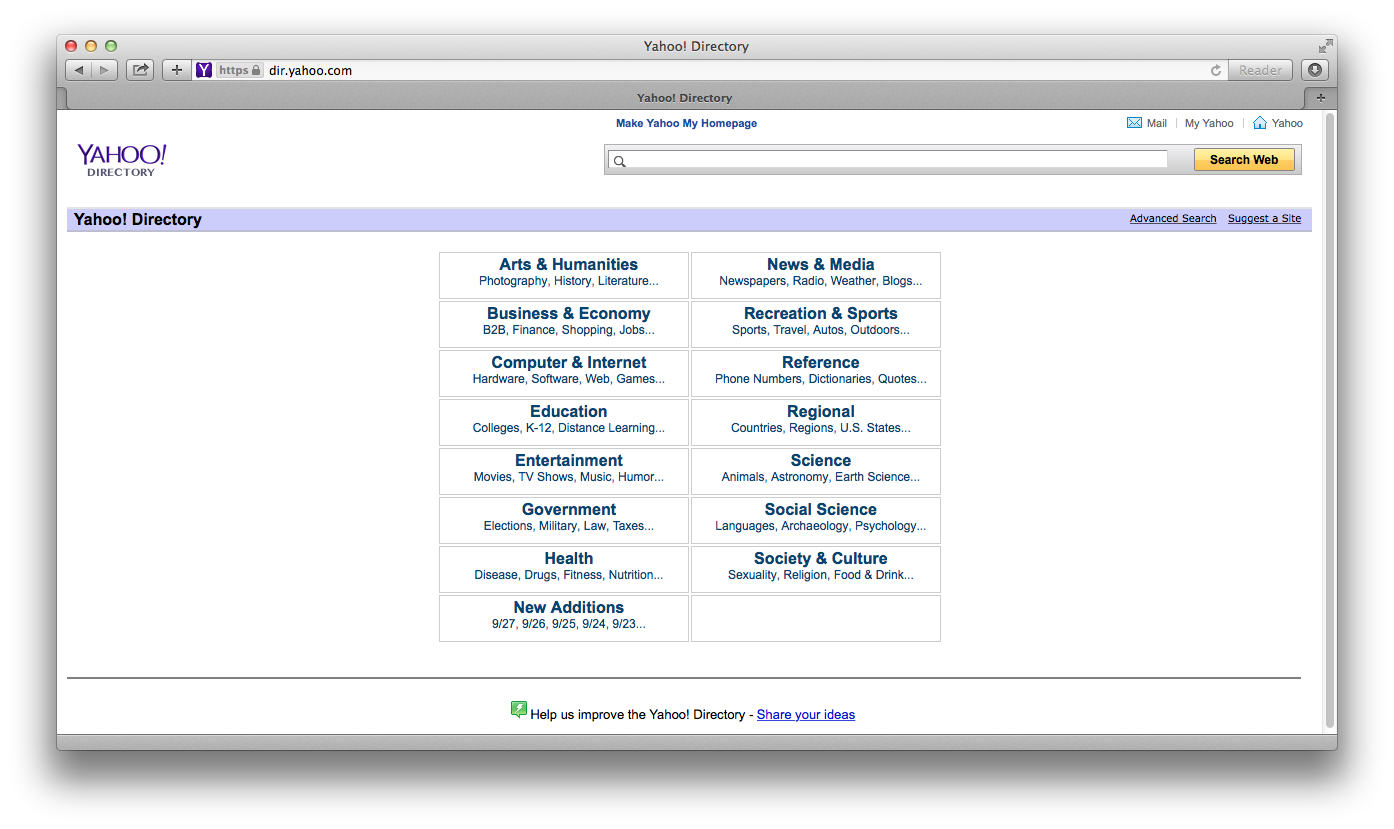Image resolution: width=1394 pixels, height=829 pixels.
Task: Click the Yahoo! Directory logo
Action: (122, 160)
